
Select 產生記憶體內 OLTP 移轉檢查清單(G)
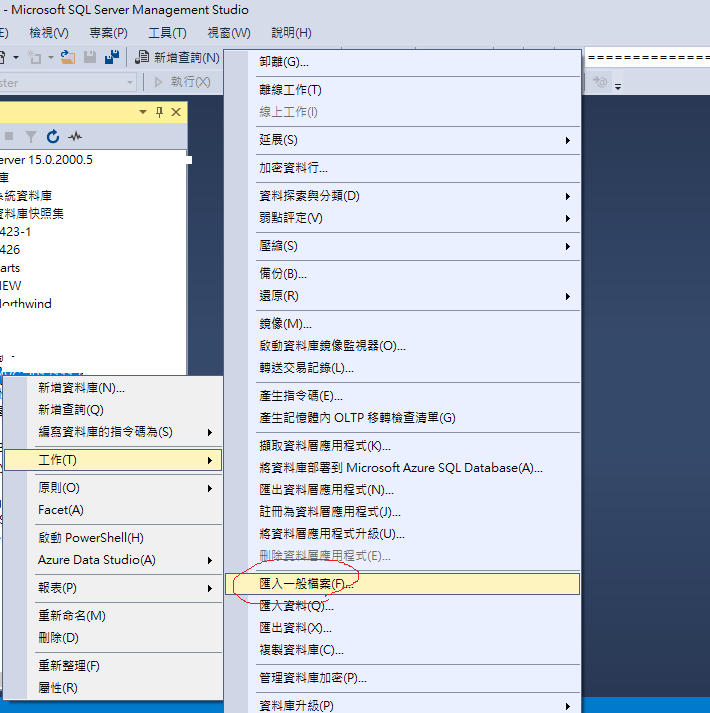(403, 418)
